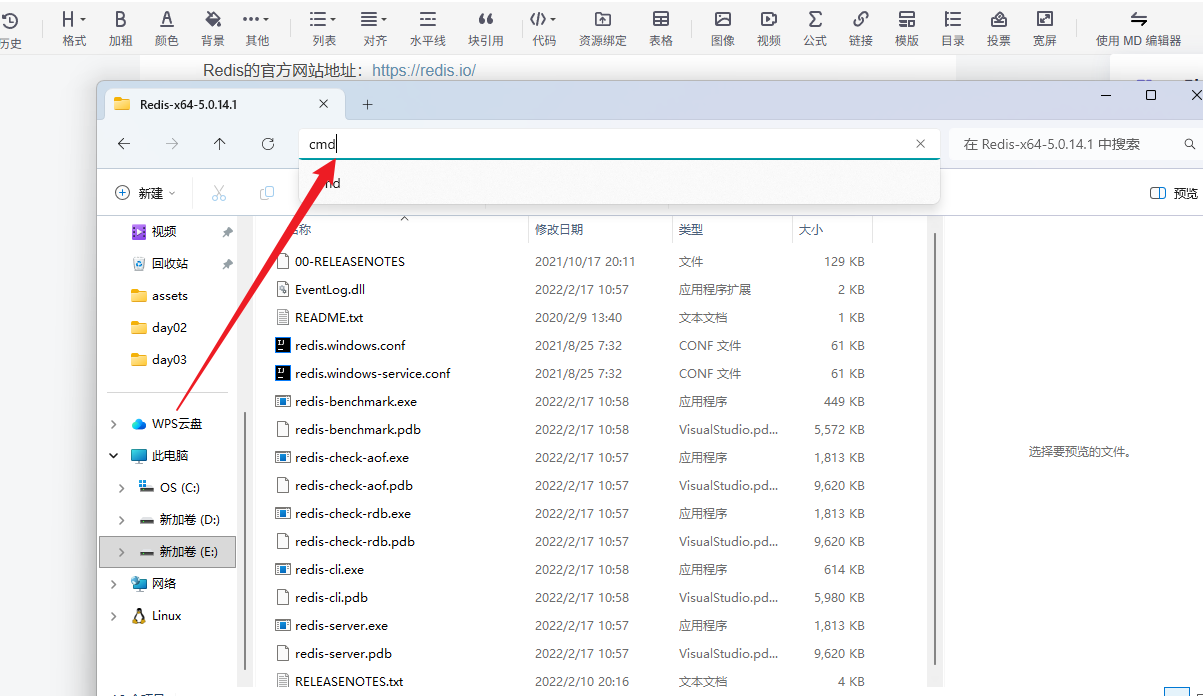Expand the 新加卷 (E:) drive node
Viewport: 1203px width, 696px height.
tap(122, 552)
